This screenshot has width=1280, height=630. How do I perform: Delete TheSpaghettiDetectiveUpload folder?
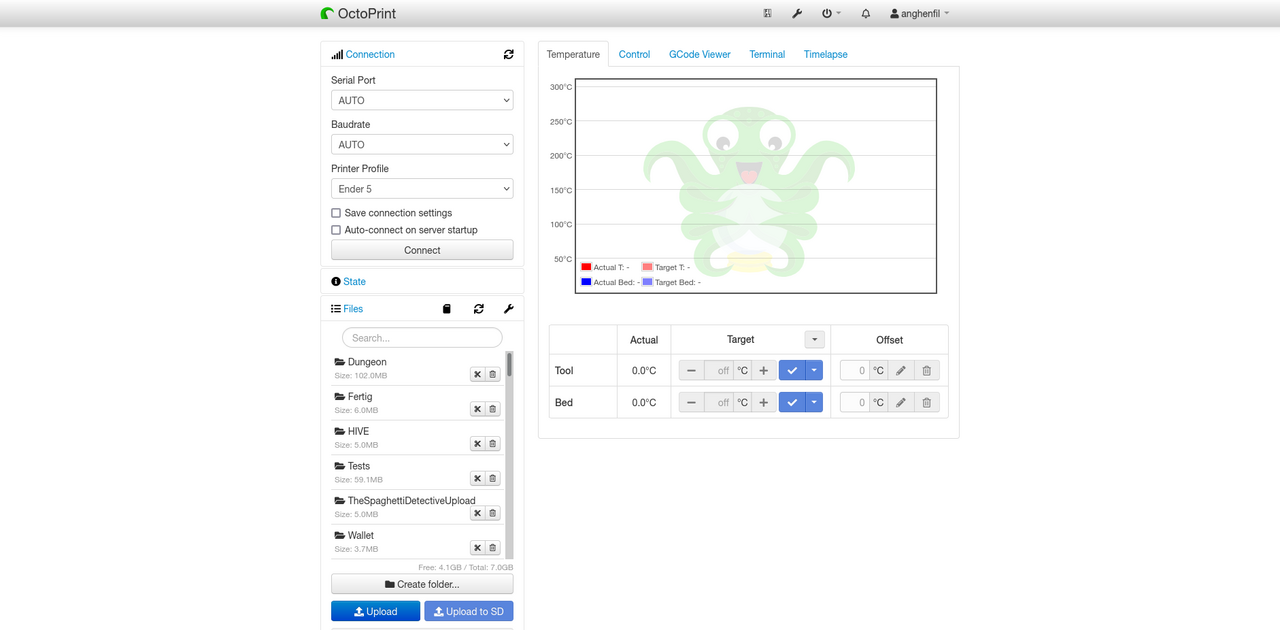click(x=492, y=513)
